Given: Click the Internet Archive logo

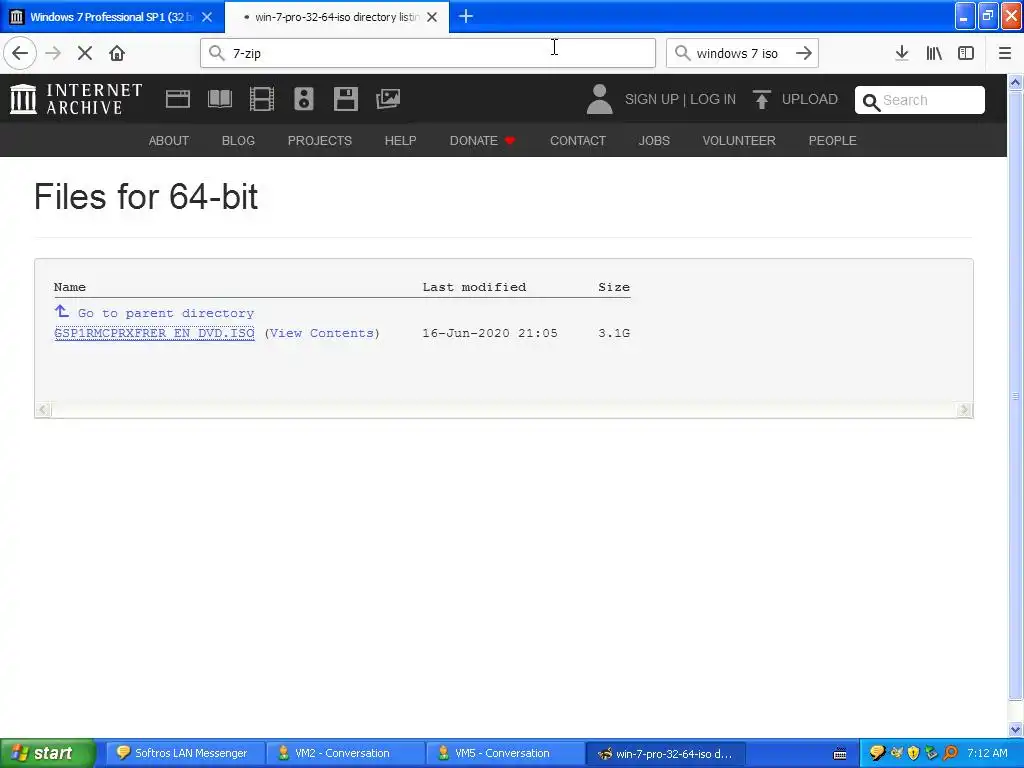Looking at the screenshot, I should [x=76, y=99].
